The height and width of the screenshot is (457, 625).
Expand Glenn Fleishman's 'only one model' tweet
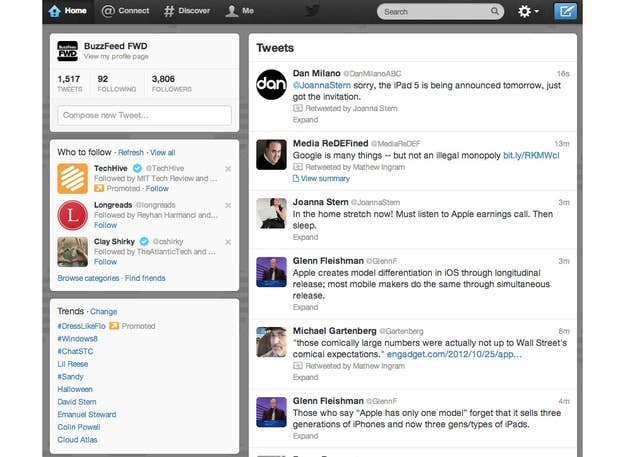[x=305, y=436]
